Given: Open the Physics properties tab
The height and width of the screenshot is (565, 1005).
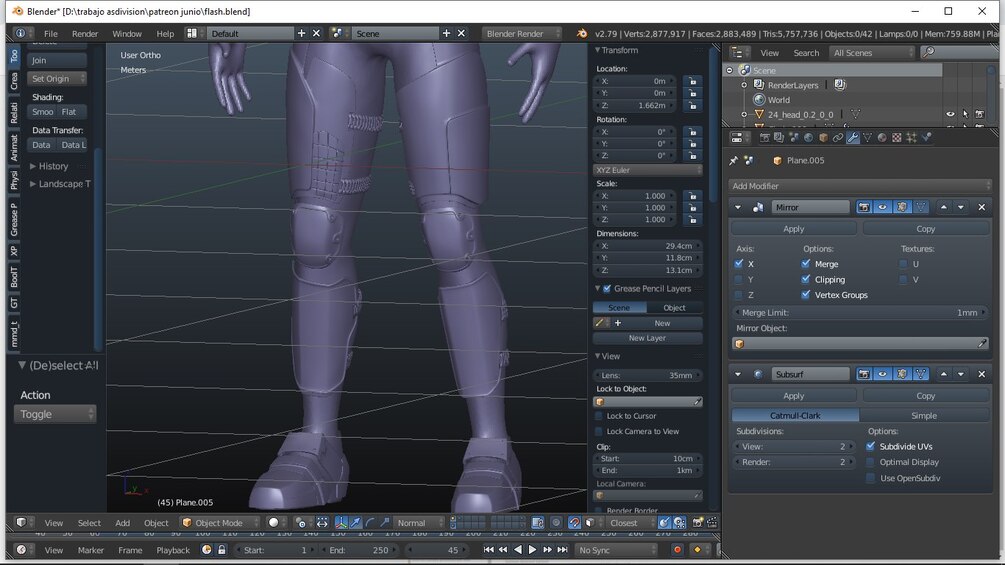Looking at the screenshot, I should pyautogui.click(x=926, y=138).
